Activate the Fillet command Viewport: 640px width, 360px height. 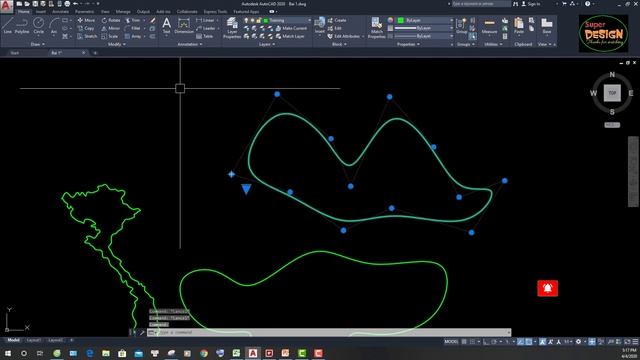click(133, 28)
